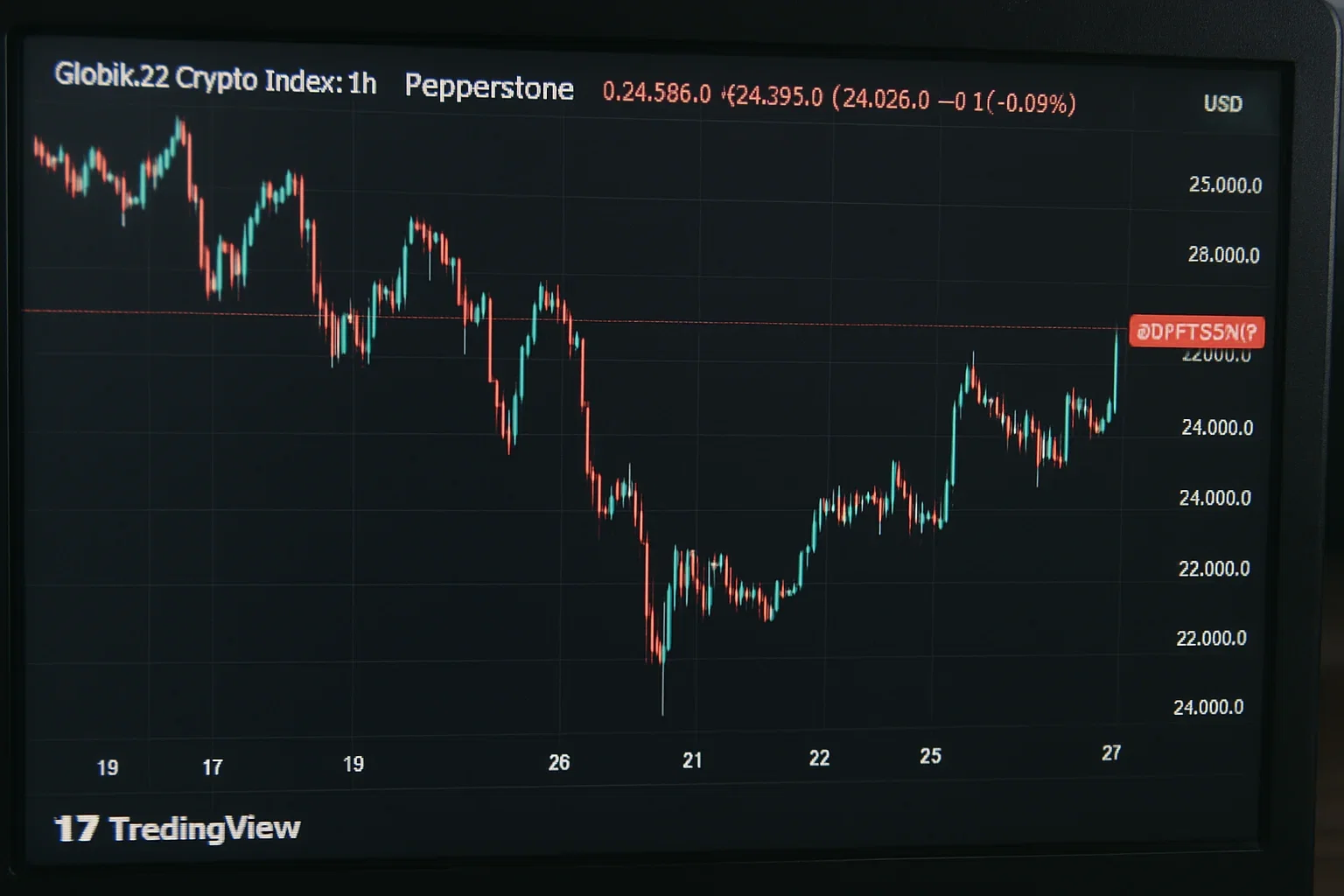Viewport: 1344px width, 896px height.
Task: Open the TradingView logo link
Action: tap(178, 828)
